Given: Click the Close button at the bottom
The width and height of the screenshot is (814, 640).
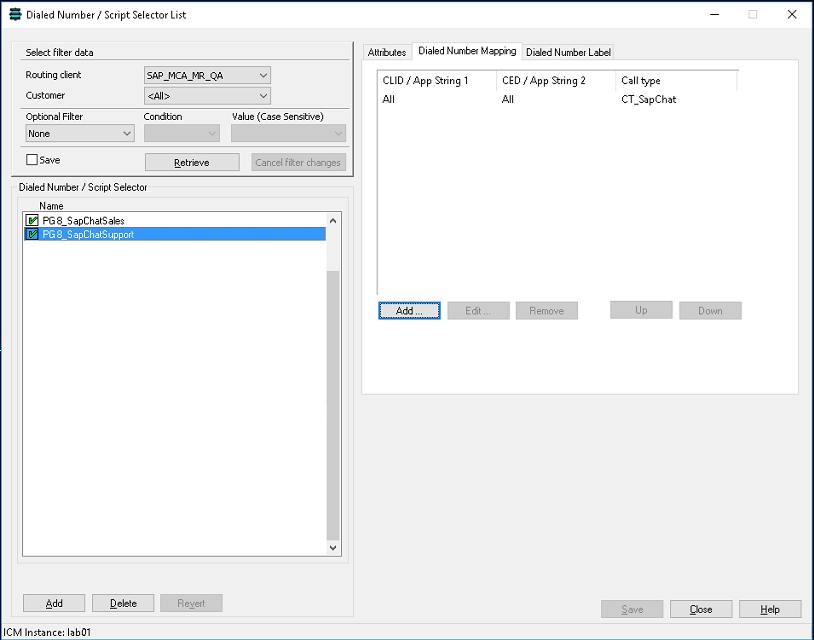Looking at the screenshot, I should 701,609.
